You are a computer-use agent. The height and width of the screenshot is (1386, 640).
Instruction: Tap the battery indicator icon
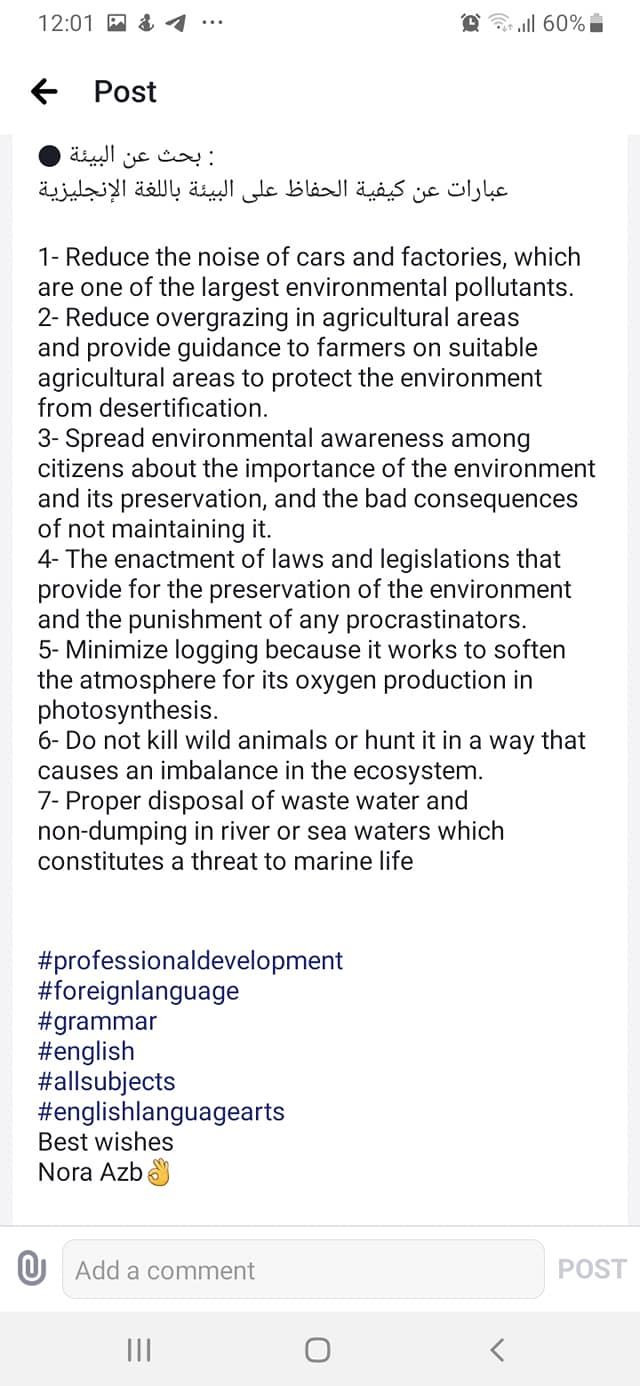coord(597,23)
